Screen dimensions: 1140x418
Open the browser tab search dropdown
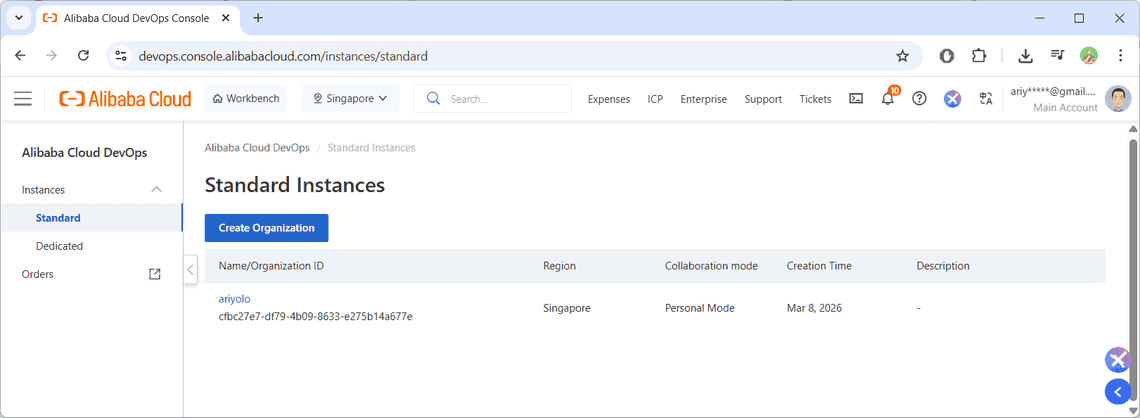[x=19, y=18]
